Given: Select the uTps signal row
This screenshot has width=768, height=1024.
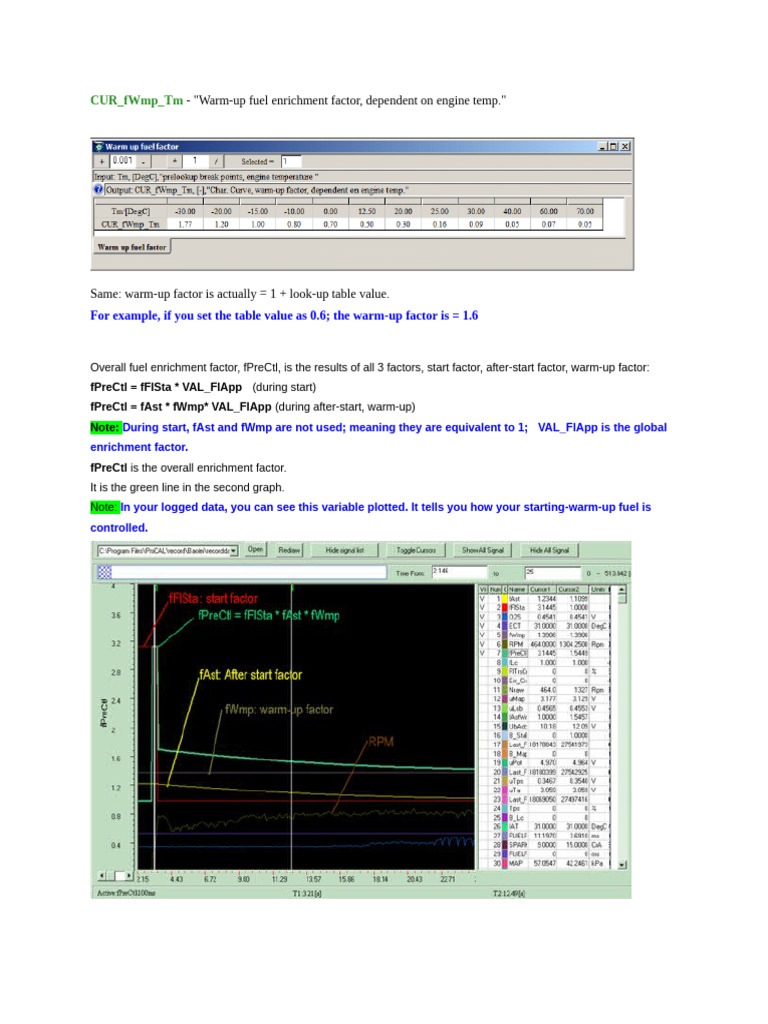Looking at the screenshot, I should (544, 781).
